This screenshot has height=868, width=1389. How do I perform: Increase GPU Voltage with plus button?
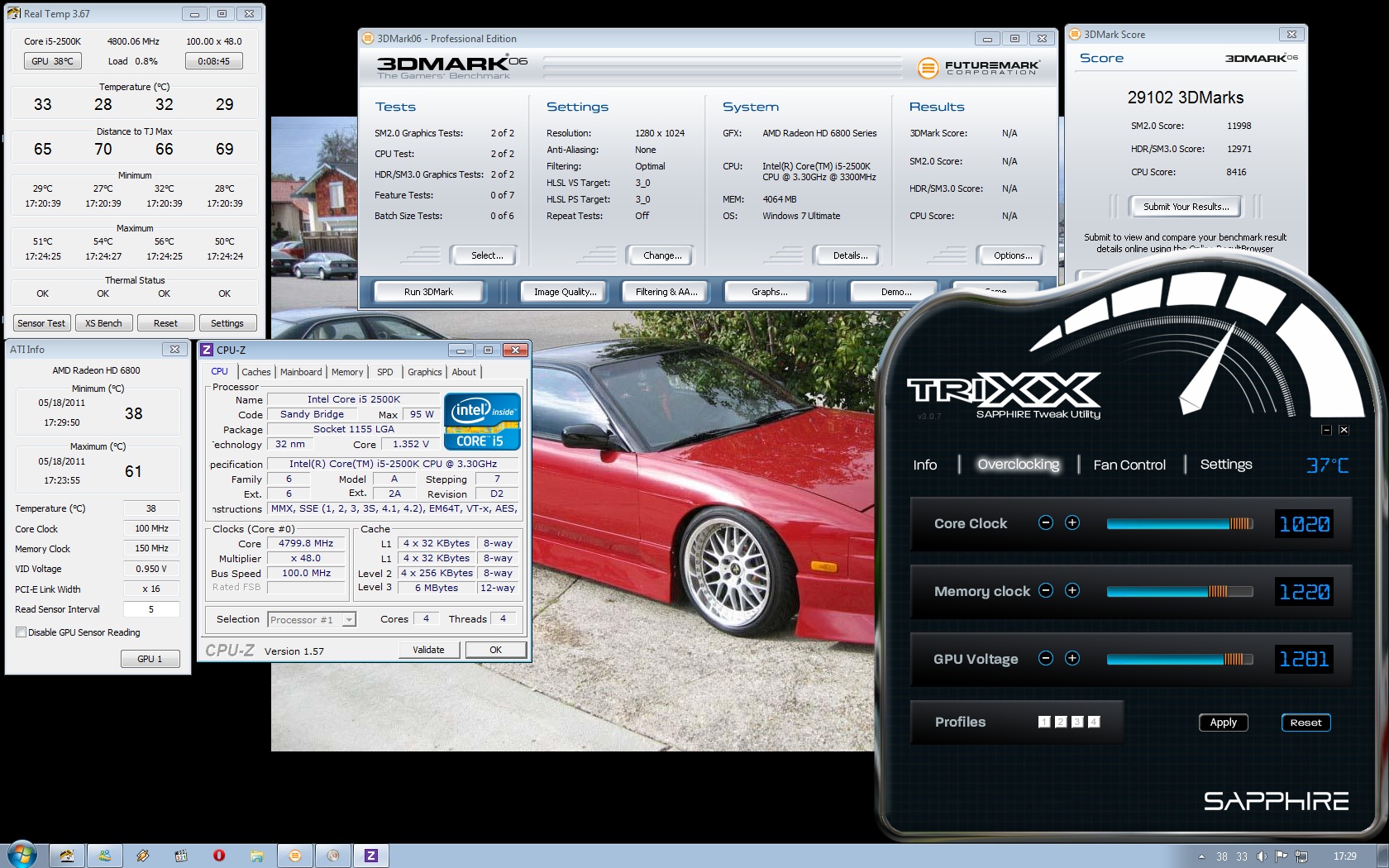pos(1072,658)
